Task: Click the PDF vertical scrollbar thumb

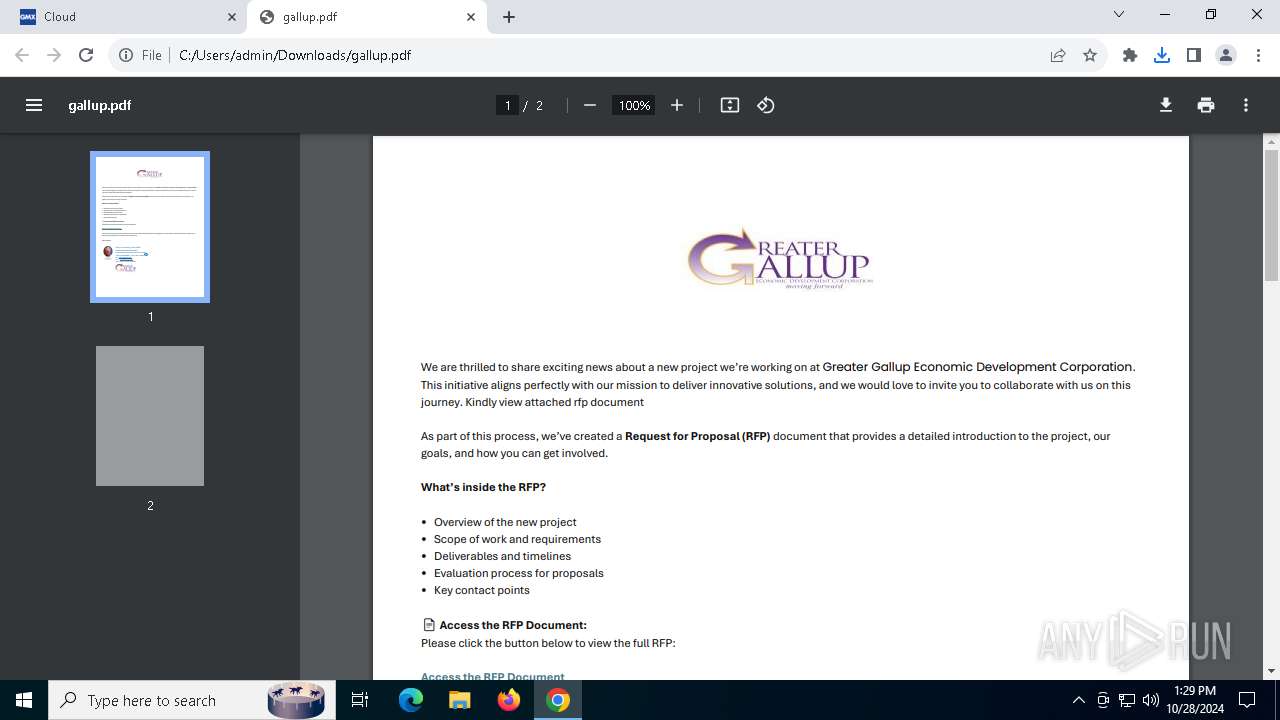Action: point(1271,215)
